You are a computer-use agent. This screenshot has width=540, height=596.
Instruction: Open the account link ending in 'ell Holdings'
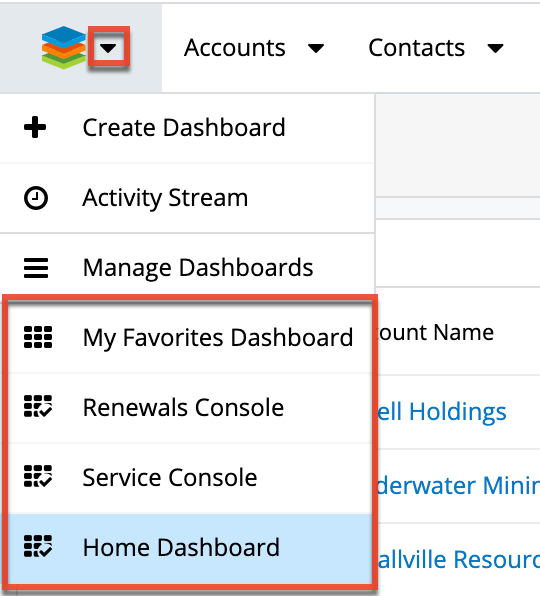442,412
